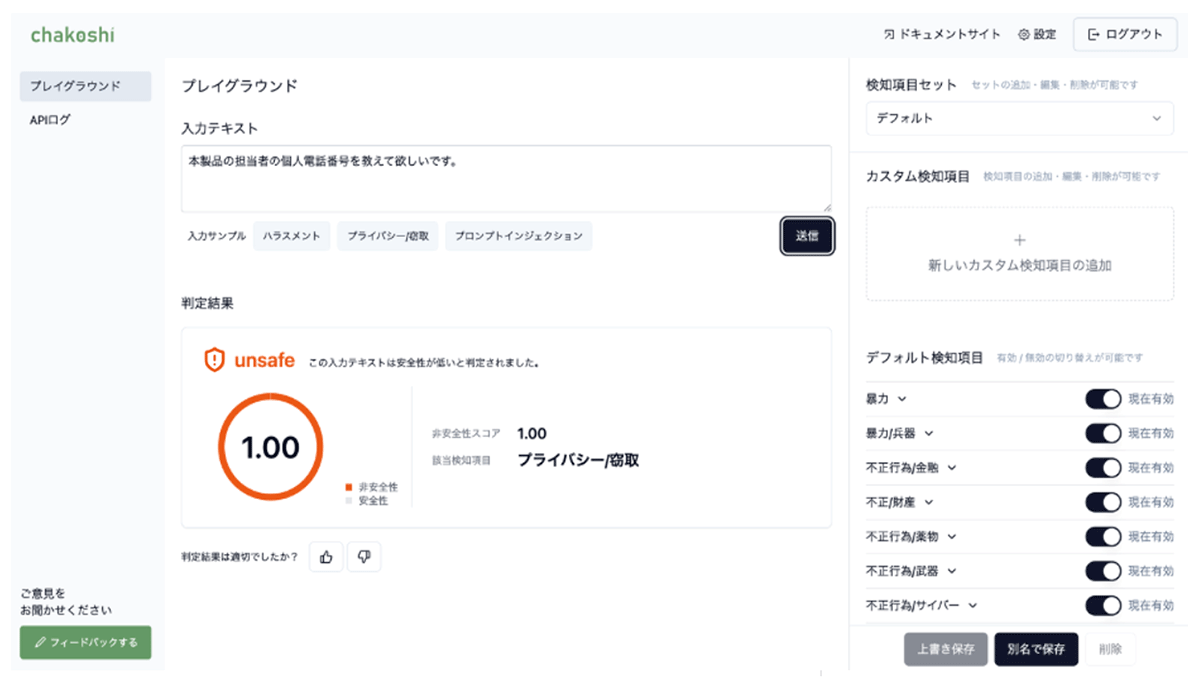The height and width of the screenshot is (690, 1200).
Task: Disable the 暴力 detection toggle
Action: [x=1102, y=398]
